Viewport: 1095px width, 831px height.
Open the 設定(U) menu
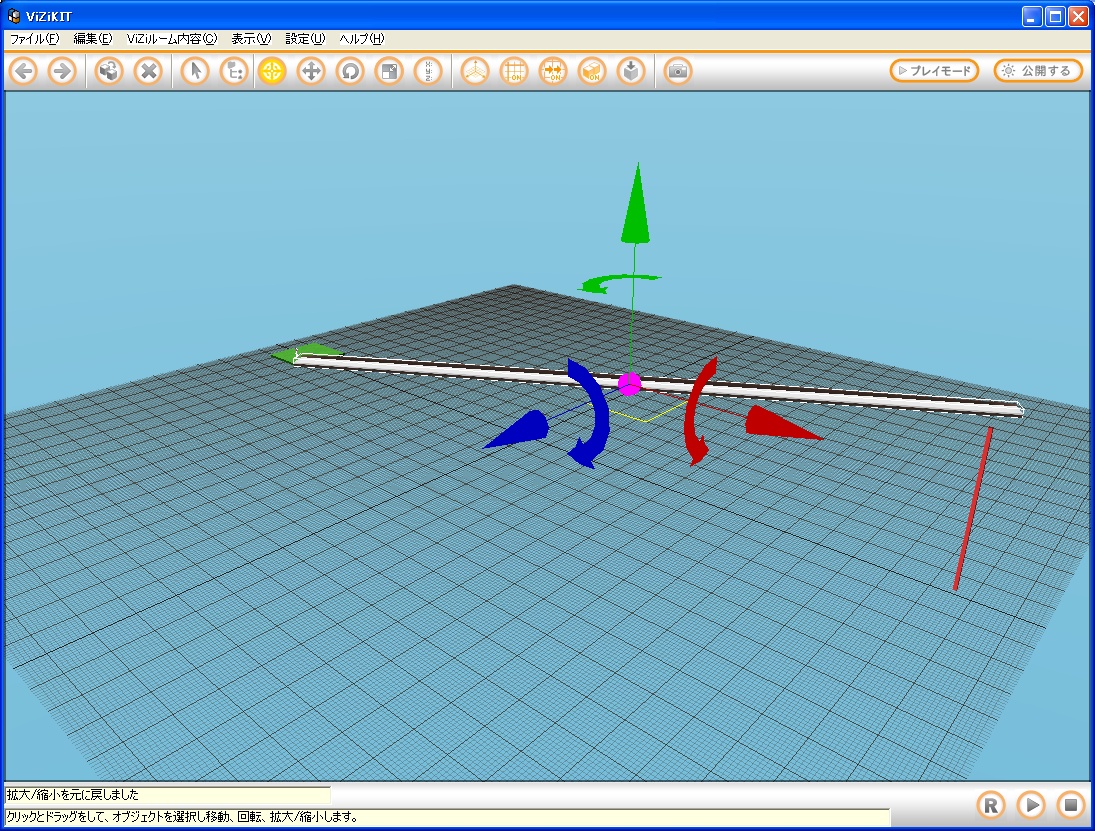[x=305, y=39]
